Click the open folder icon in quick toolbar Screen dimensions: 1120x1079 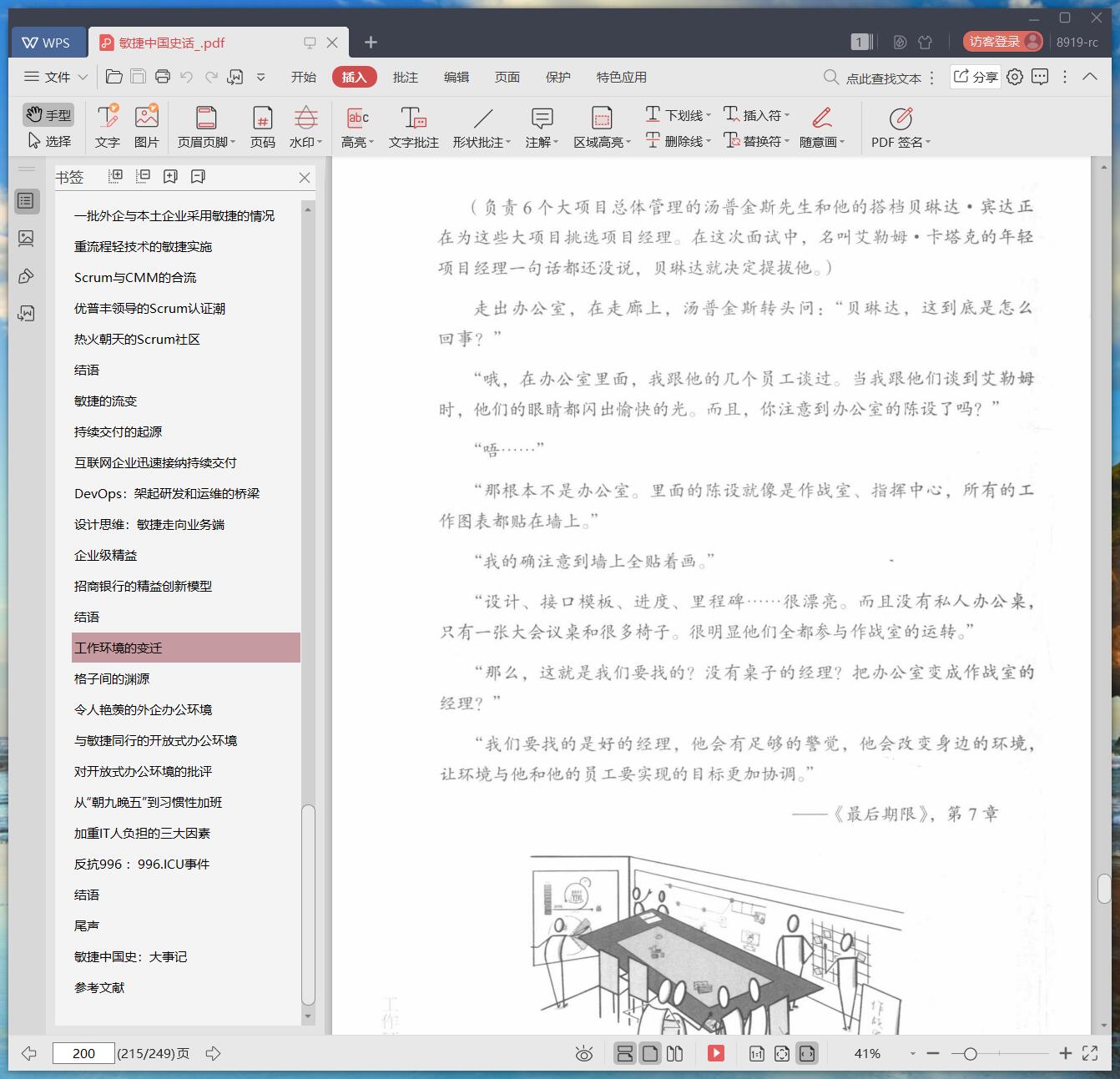tap(114, 77)
